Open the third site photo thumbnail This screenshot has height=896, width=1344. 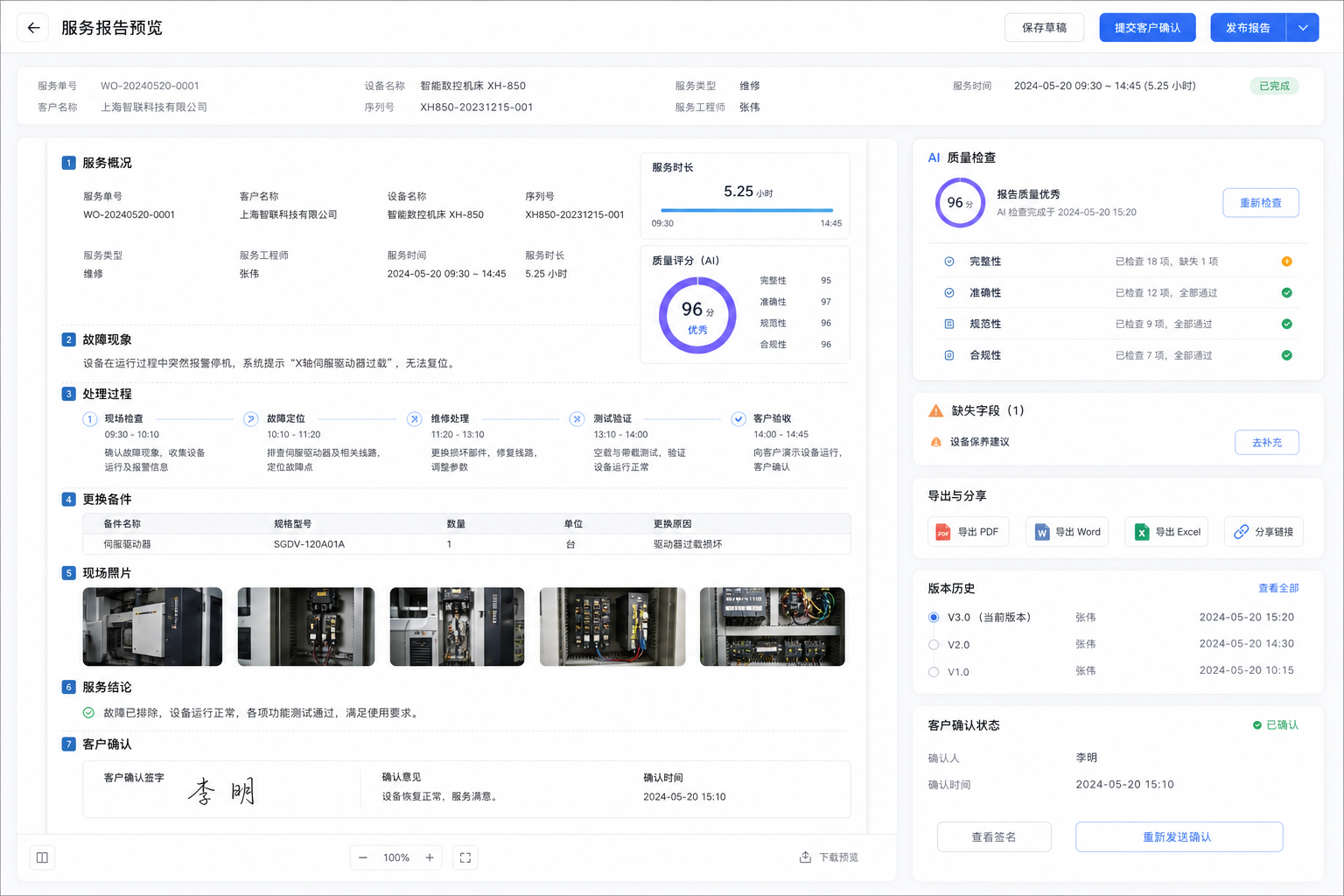coord(457,626)
